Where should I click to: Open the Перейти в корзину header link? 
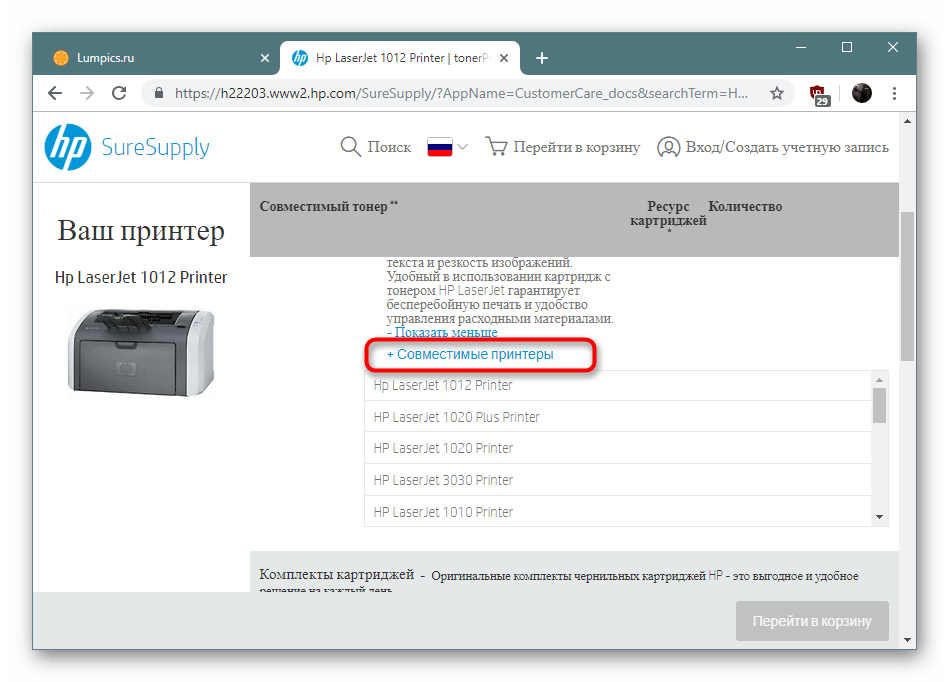tap(576, 147)
